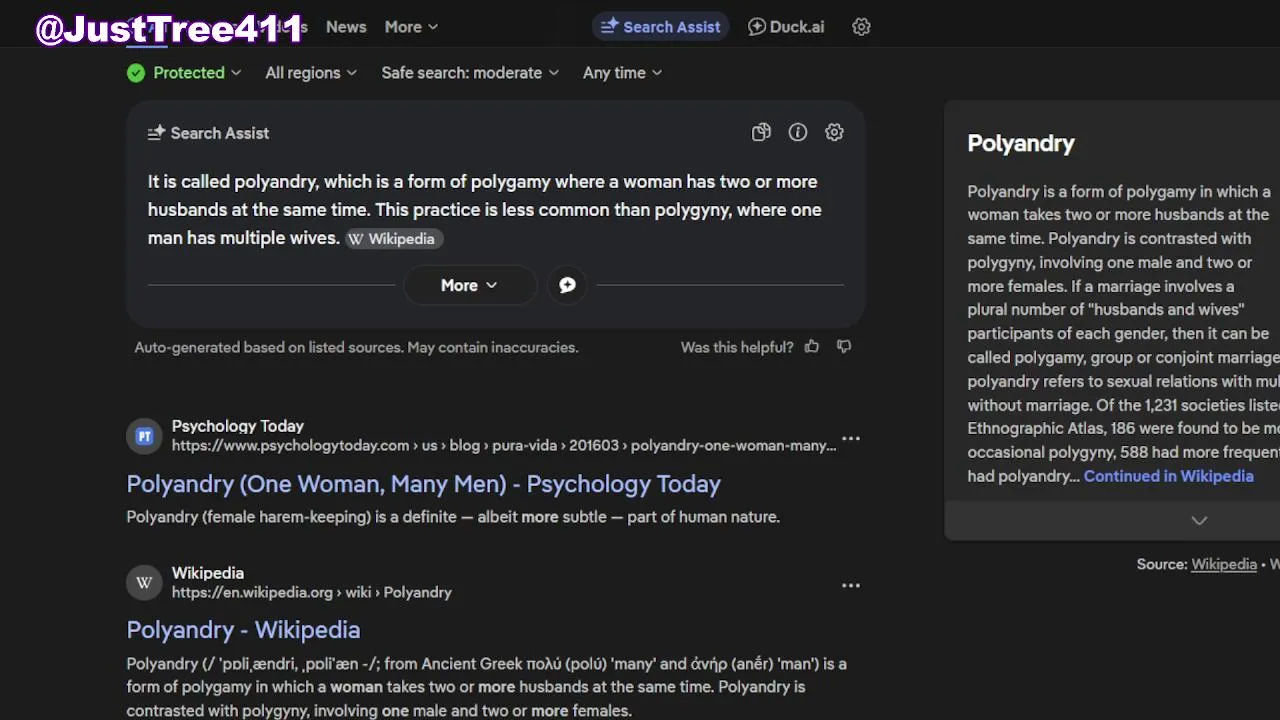The height and width of the screenshot is (720, 1280).
Task: Switch to the News tab
Action: coord(346,27)
